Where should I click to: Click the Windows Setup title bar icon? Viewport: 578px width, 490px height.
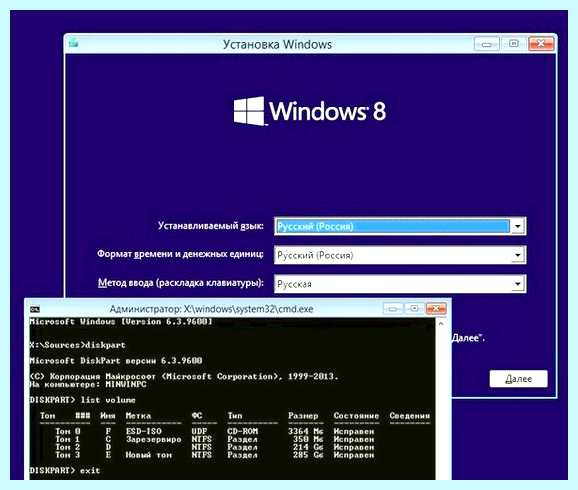[x=73, y=43]
